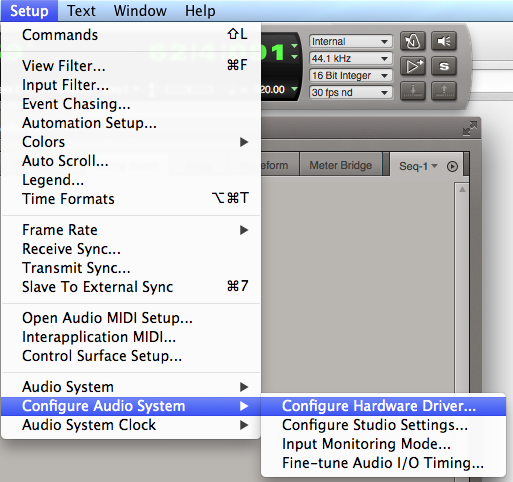
Task: Toggle the audible mode speaker icon
Action: coord(444,41)
